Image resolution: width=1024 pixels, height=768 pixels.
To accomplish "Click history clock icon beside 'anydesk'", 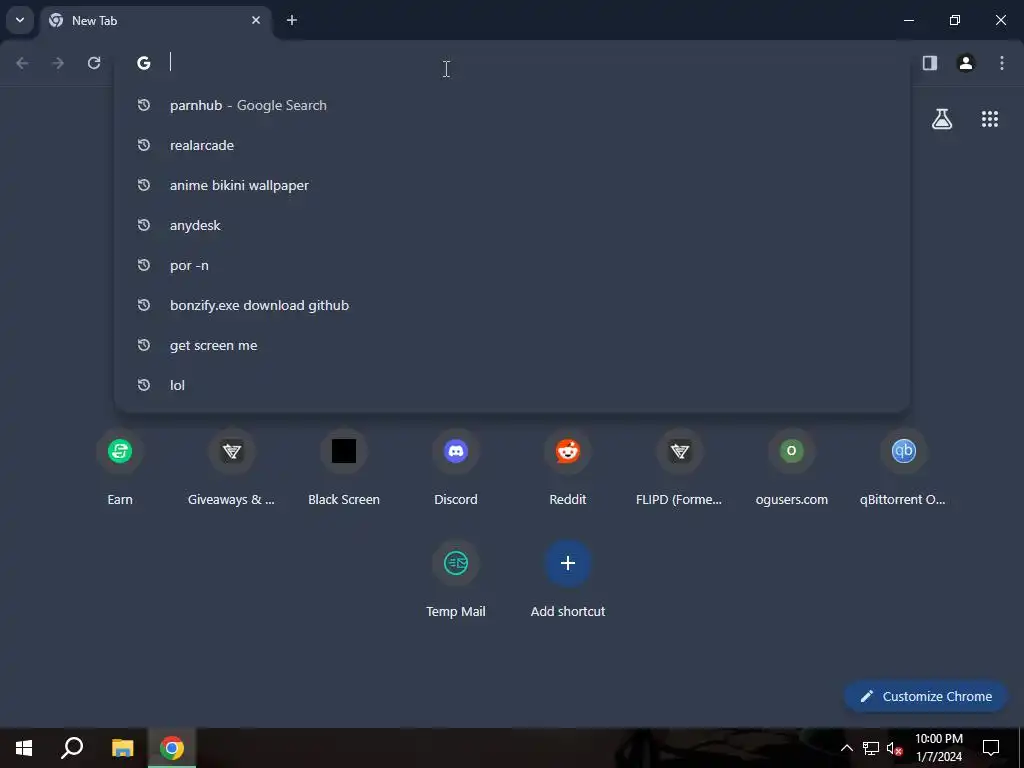I will point(144,225).
